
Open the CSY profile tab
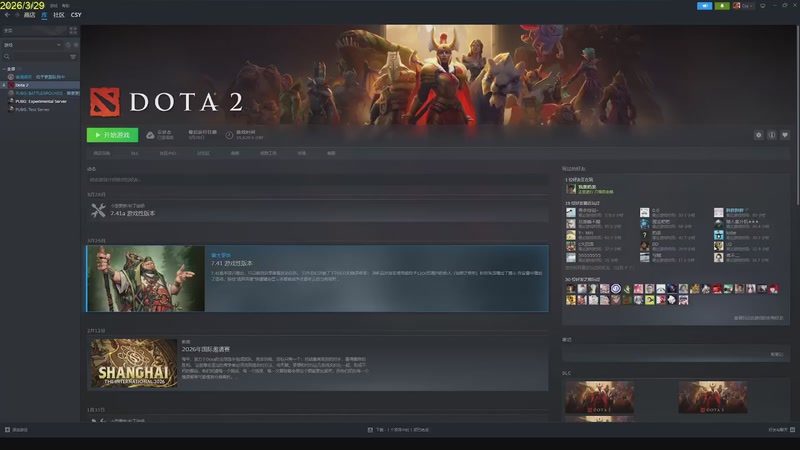pos(76,15)
